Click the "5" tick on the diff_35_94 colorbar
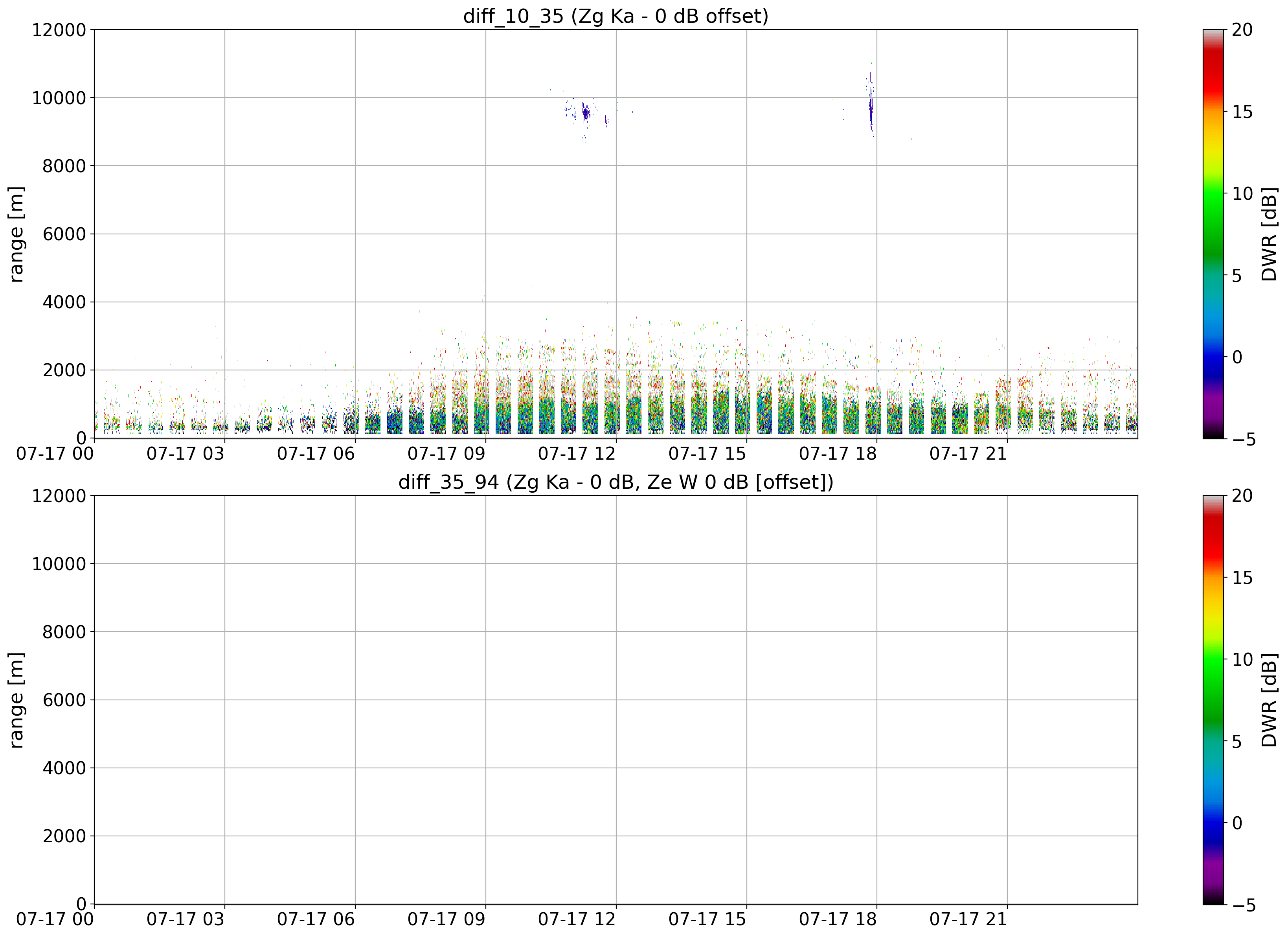Viewport: 1288px width, 937px height. pyautogui.click(x=1237, y=741)
